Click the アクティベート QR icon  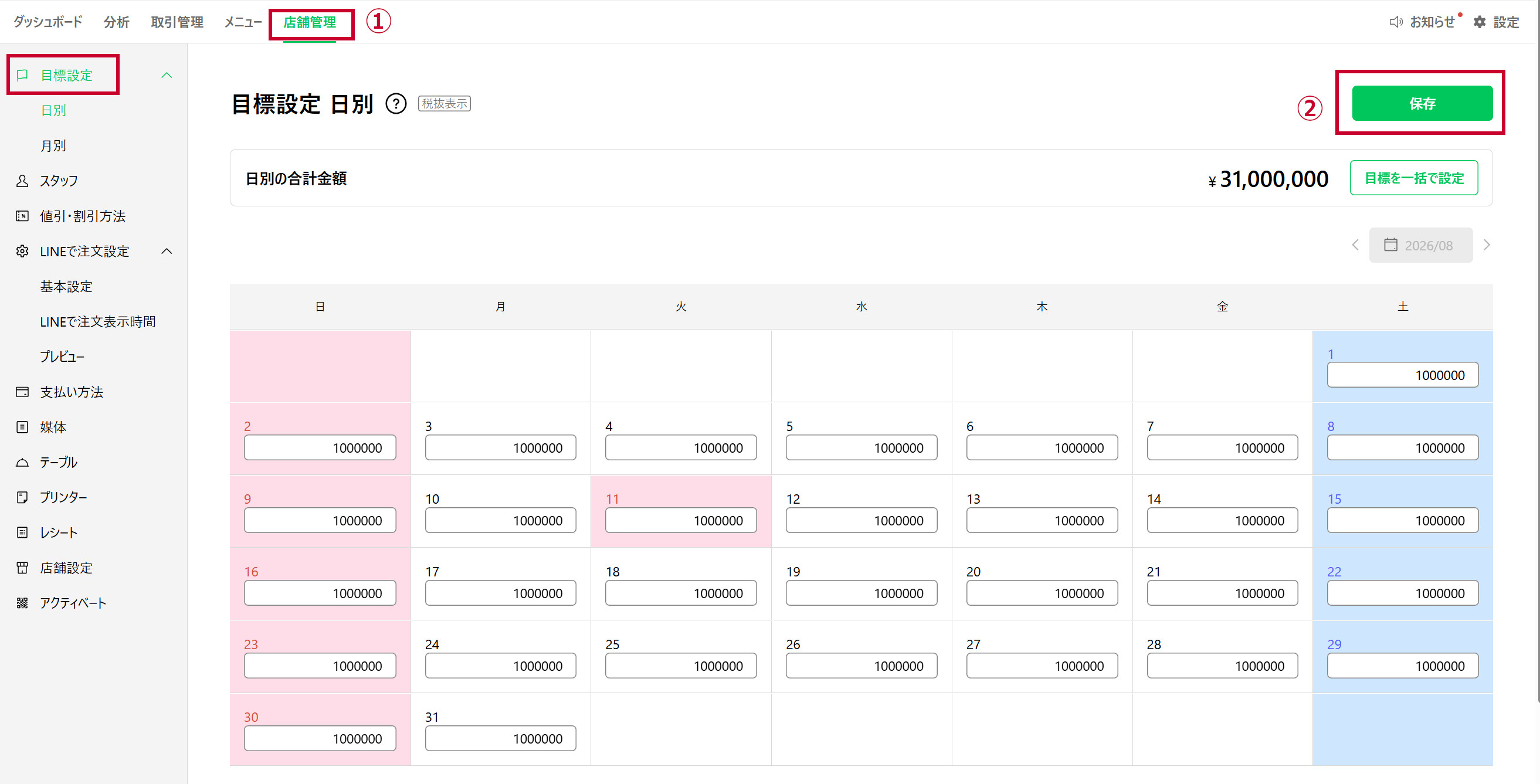point(22,603)
